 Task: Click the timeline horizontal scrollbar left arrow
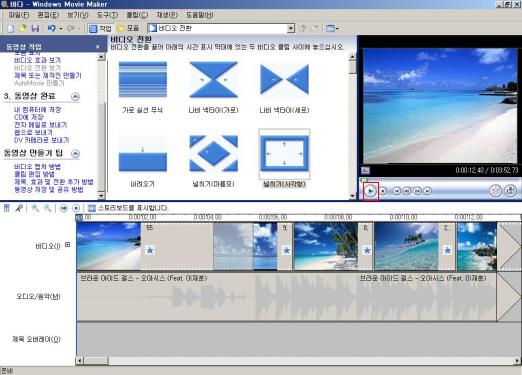80,361
